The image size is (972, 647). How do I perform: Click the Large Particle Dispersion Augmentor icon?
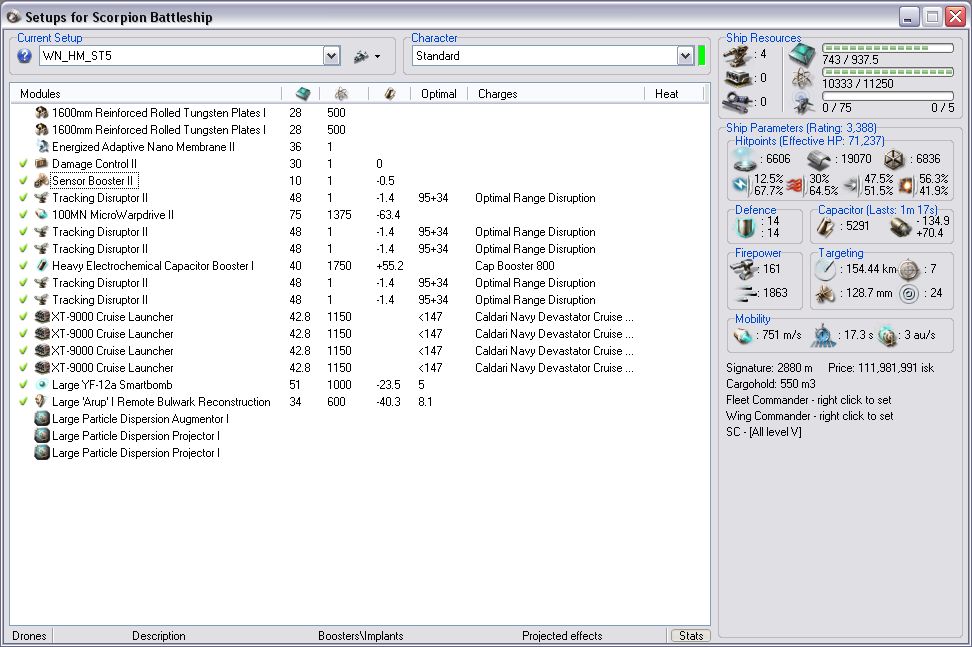coord(42,419)
